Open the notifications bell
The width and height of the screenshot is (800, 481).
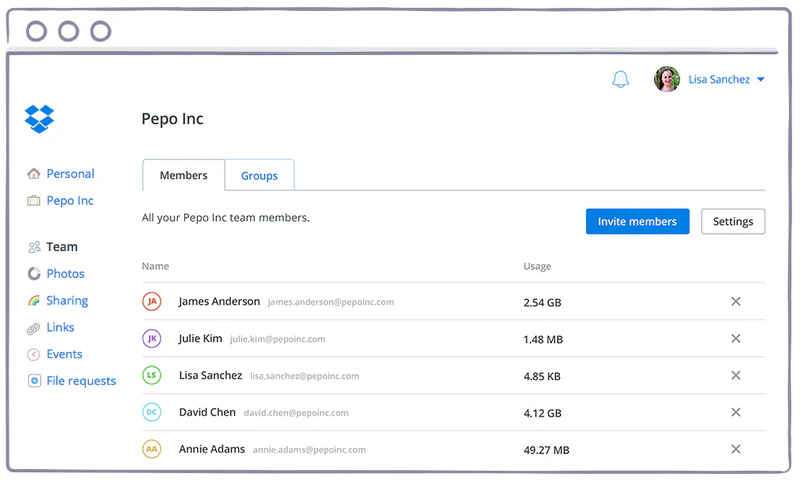(x=621, y=79)
